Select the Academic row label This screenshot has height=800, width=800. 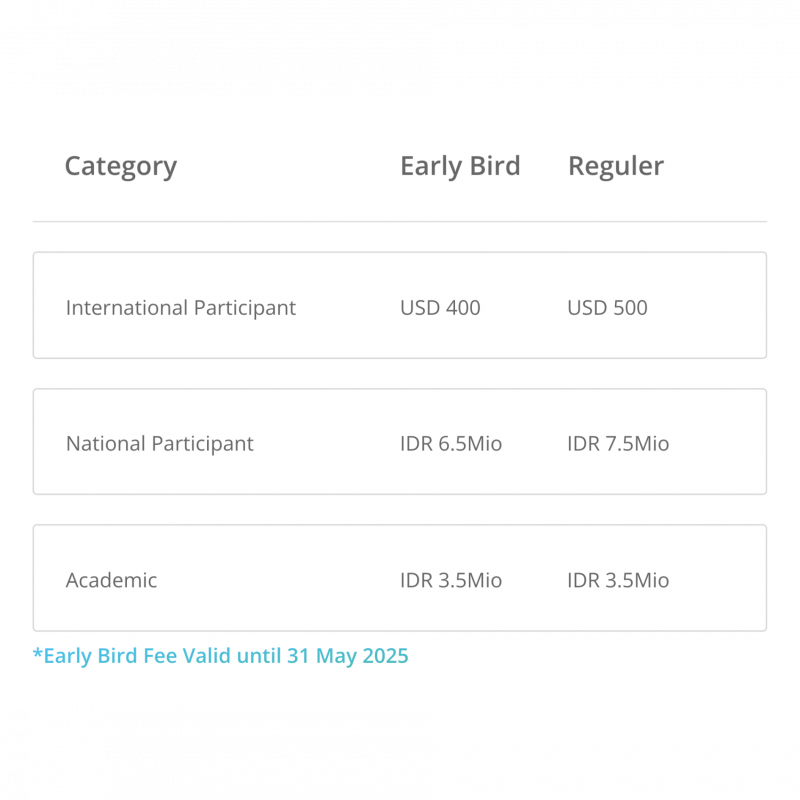point(111,580)
